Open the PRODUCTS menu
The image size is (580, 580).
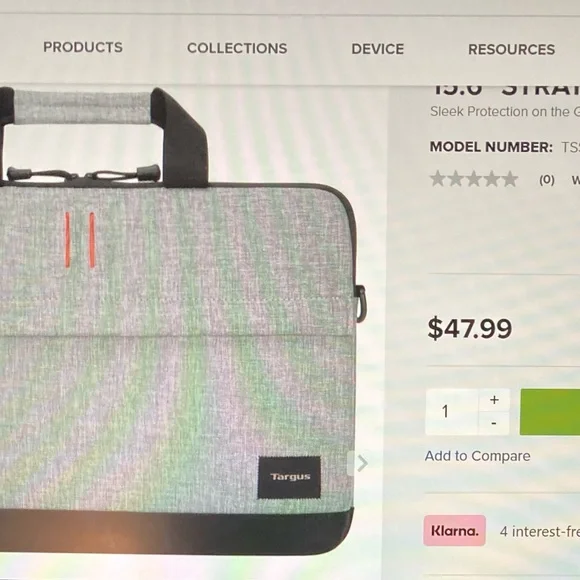83,47
